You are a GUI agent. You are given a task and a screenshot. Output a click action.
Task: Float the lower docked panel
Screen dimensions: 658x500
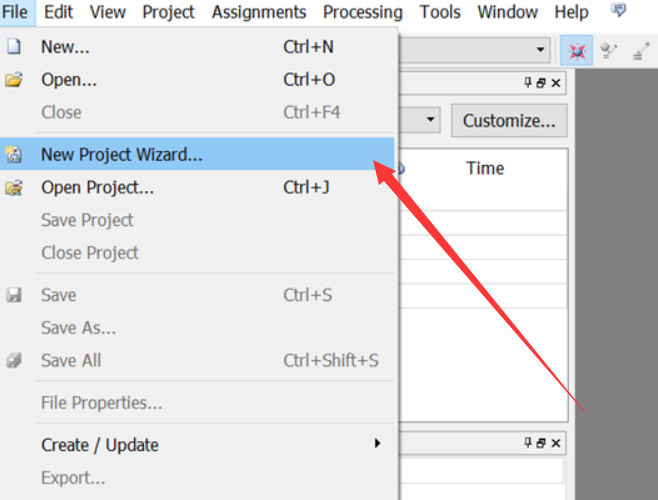click(541, 443)
